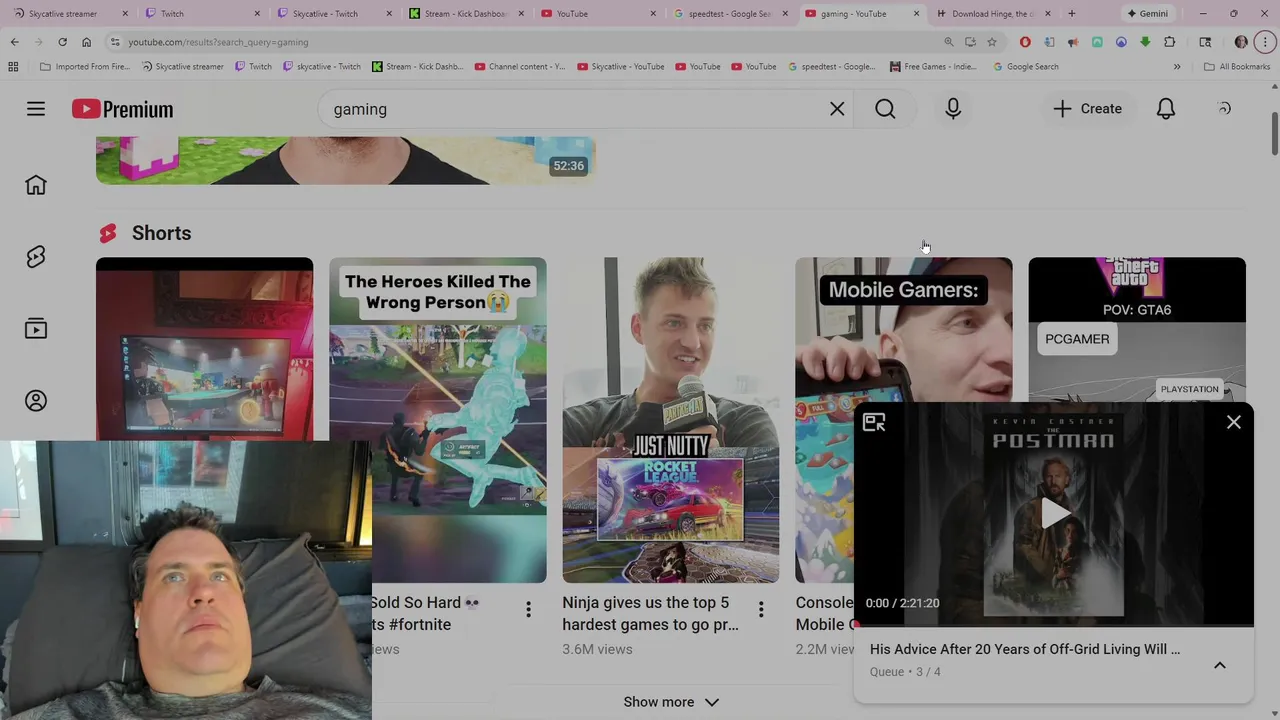Open the Home icon in the sidebar
This screenshot has width=1280, height=720.
click(x=36, y=185)
